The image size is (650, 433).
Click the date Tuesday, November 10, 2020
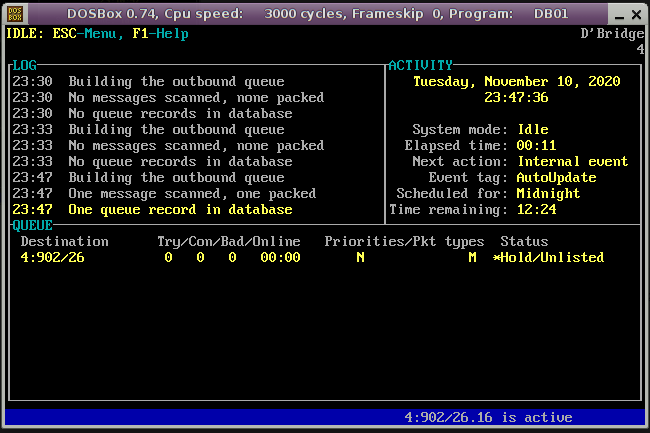516,82
